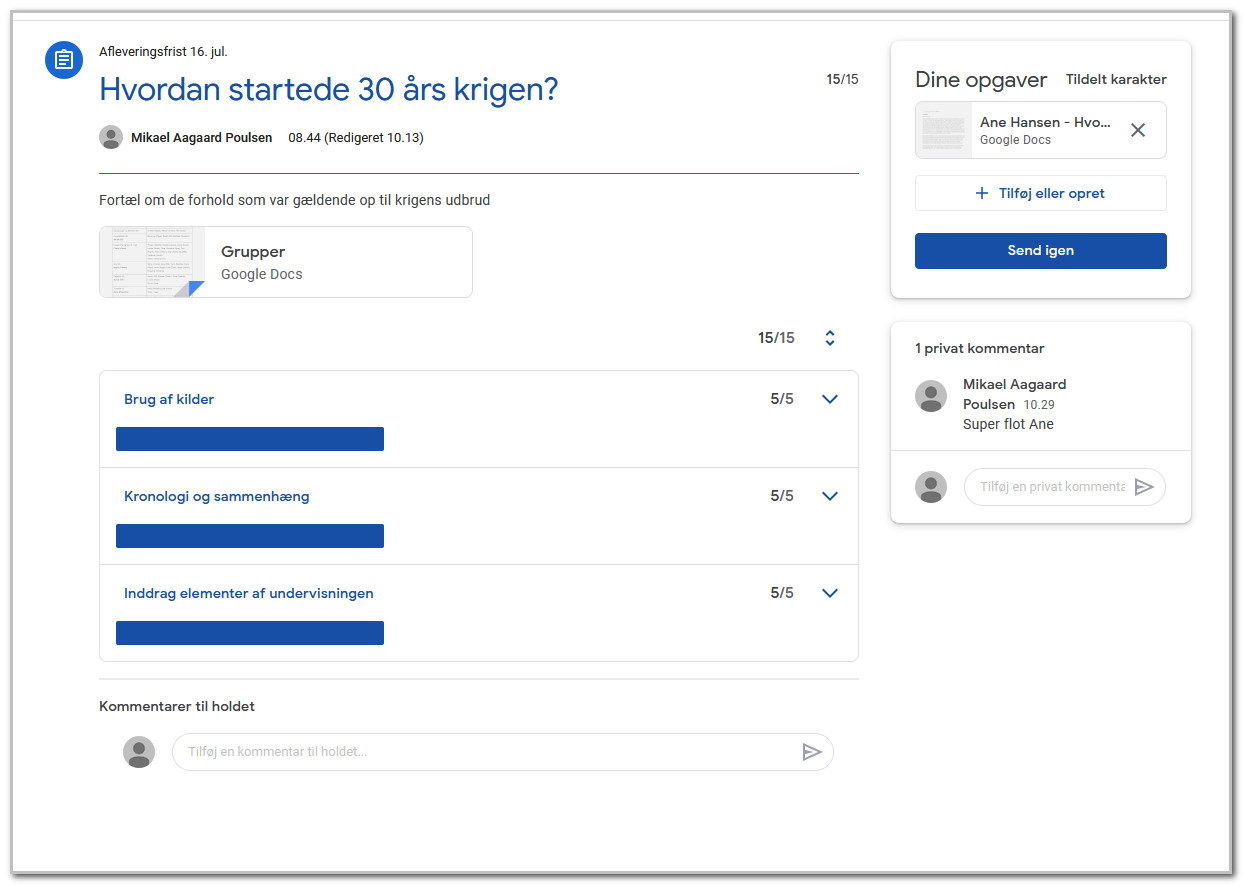This screenshot has width=1243, height=885.
Task: Open the Tilføj eller opret button
Action: [1041, 193]
